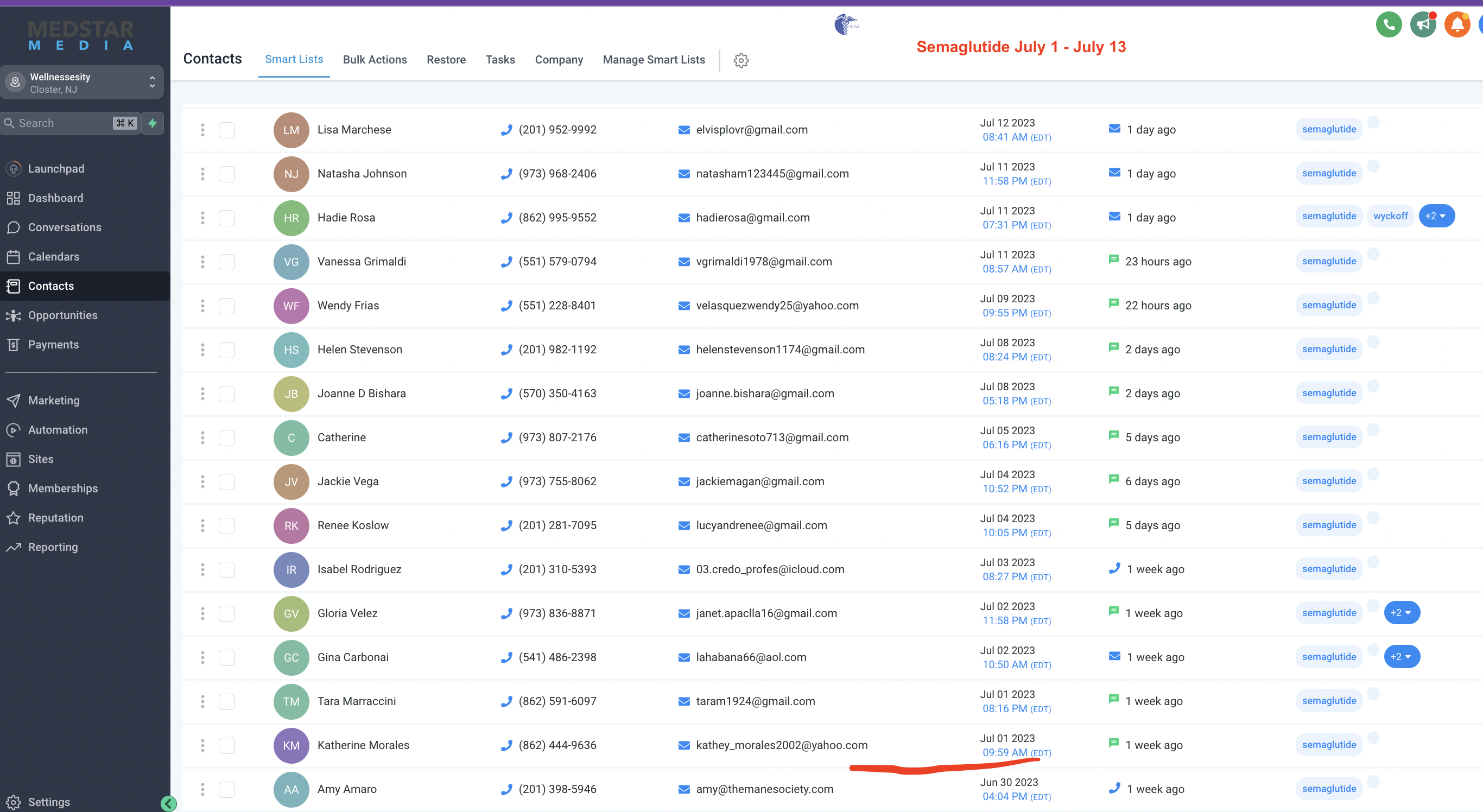Open three-dot menu for Wendy Frias
Image resolution: width=1483 pixels, height=812 pixels.
click(x=202, y=306)
